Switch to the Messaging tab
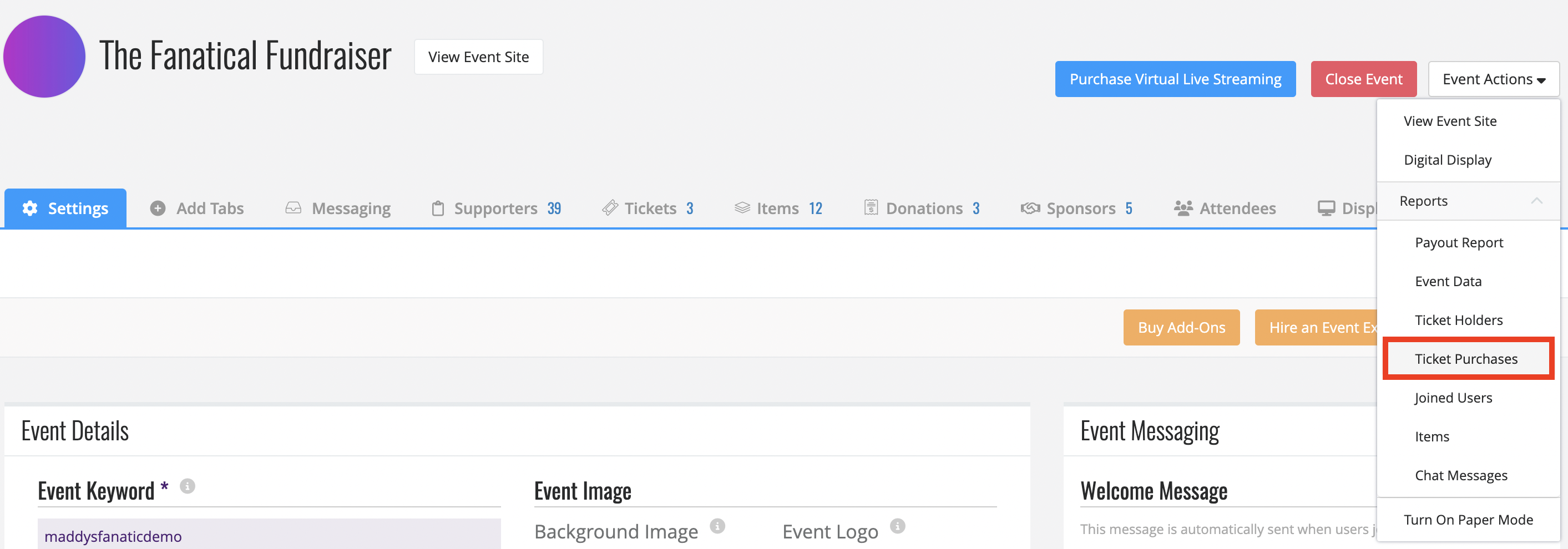The image size is (1568, 549). click(x=338, y=208)
